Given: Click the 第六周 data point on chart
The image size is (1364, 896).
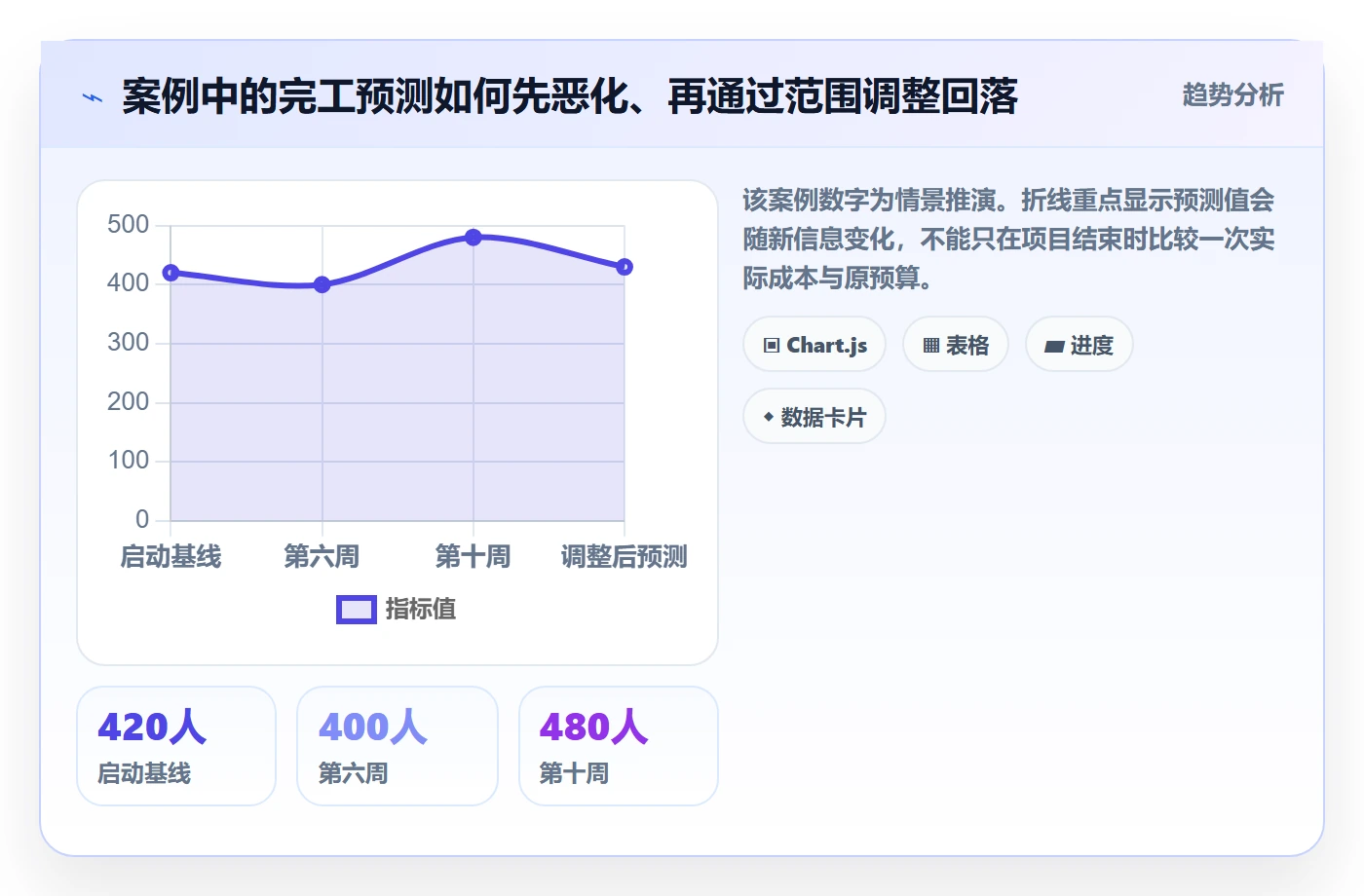Looking at the screenshot, I should (322, 284).
